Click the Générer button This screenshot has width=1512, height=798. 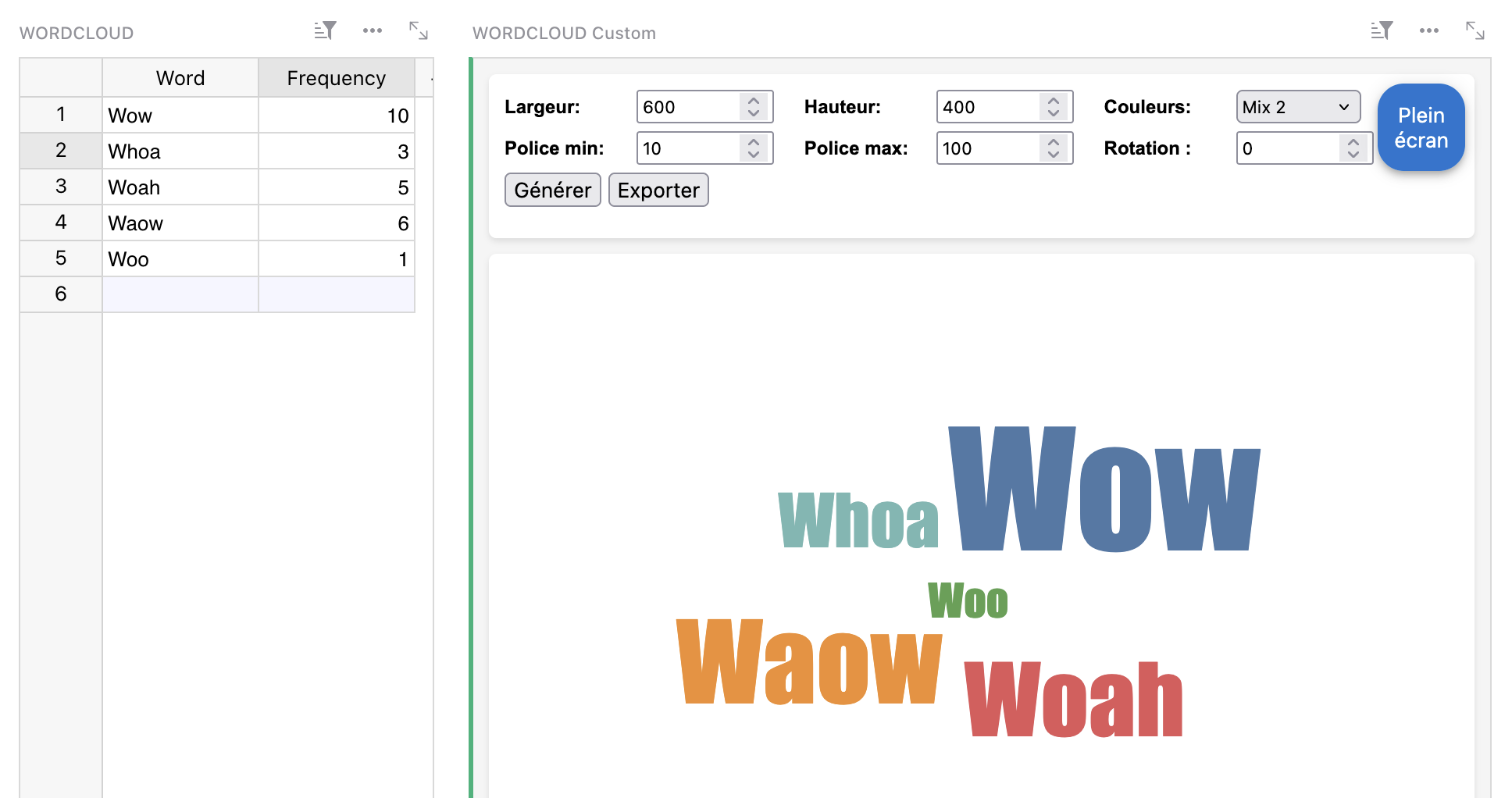552,190
